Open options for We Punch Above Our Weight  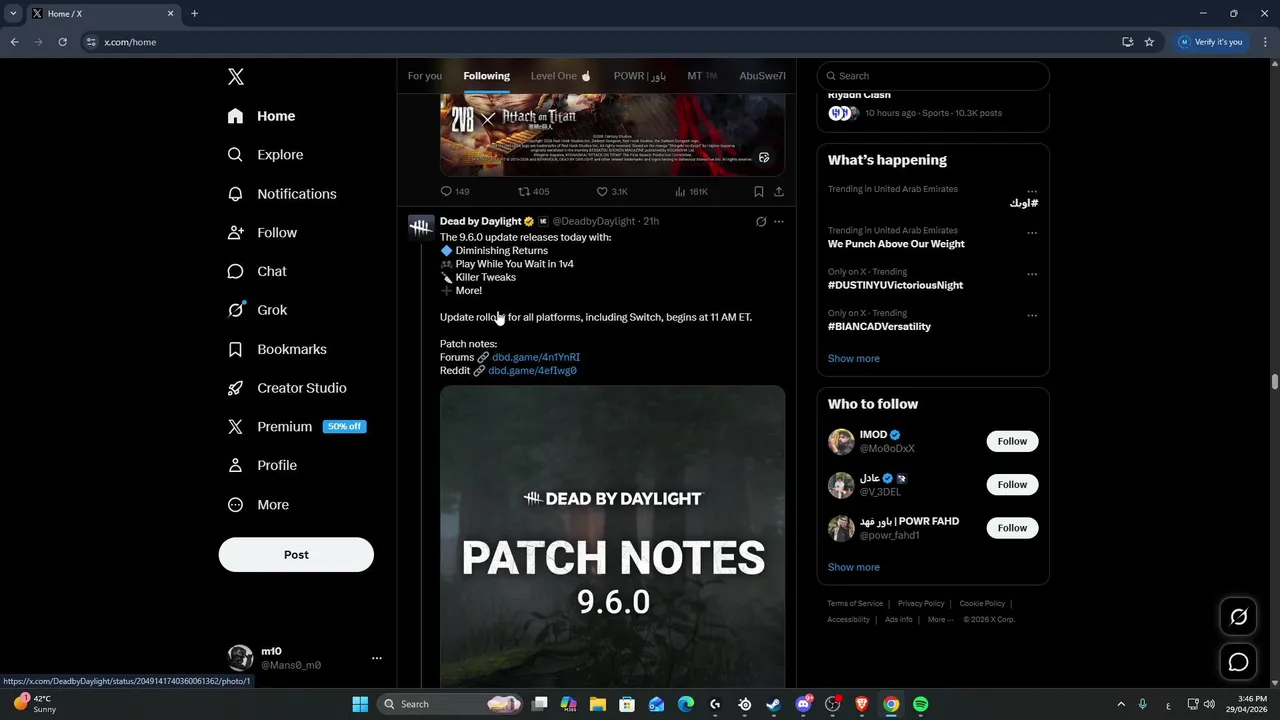click(x=1032, y=233)
